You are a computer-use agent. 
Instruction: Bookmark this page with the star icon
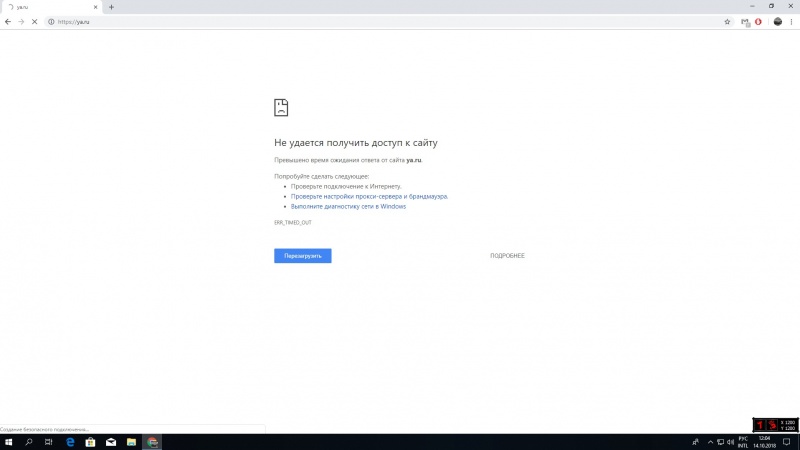point(727,21)
